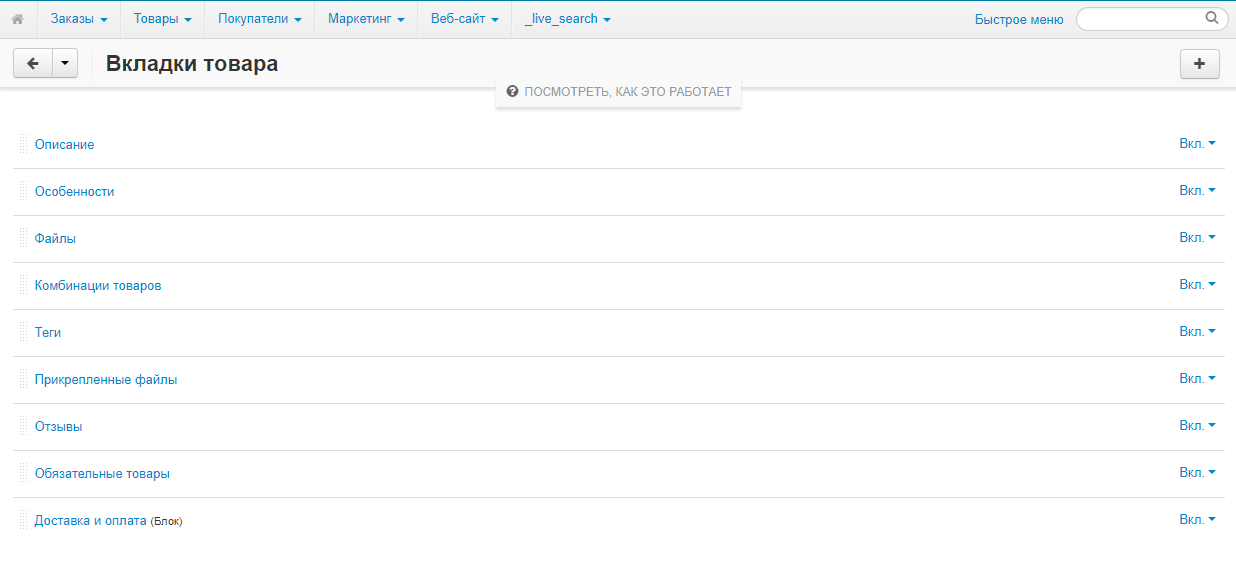Open the Заказы menu
1236x584 pixels.
(x=78, y=19)
